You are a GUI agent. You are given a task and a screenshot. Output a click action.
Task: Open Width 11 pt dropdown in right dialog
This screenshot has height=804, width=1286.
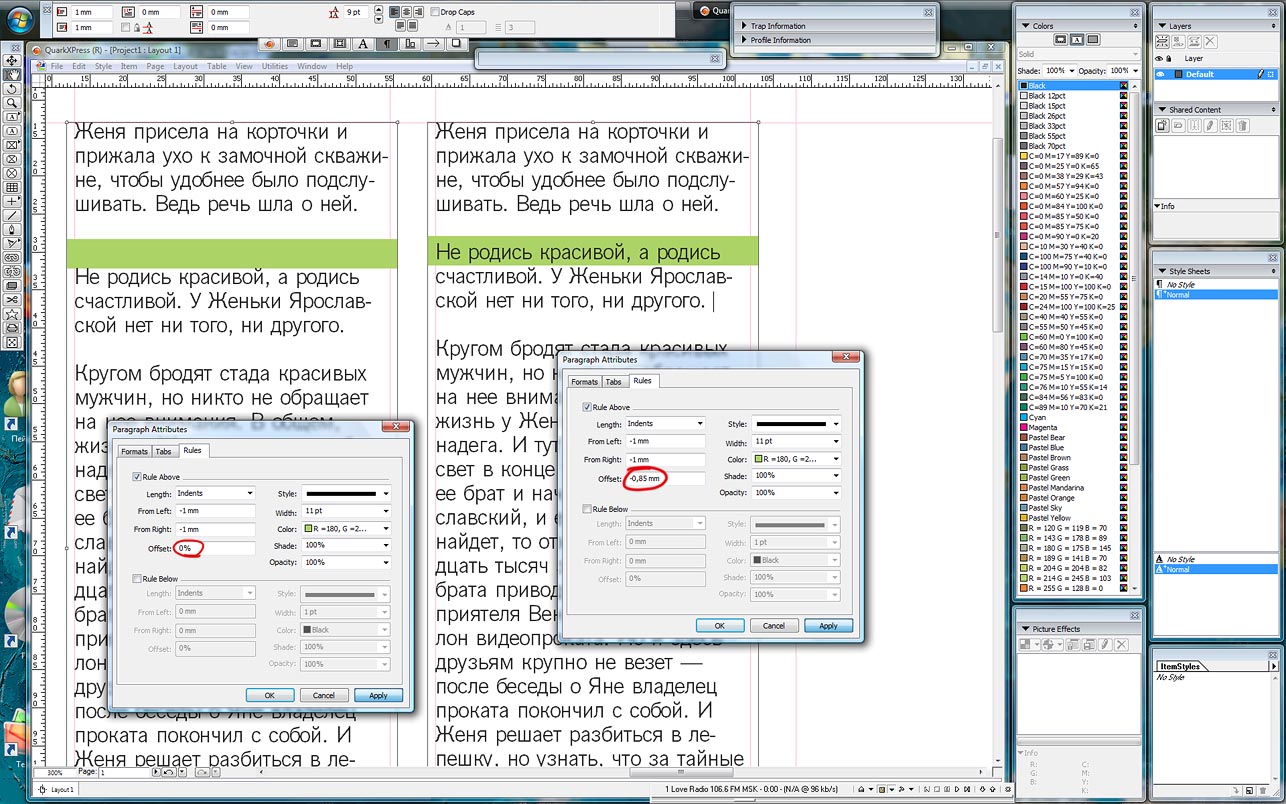(x=795, y=441)
